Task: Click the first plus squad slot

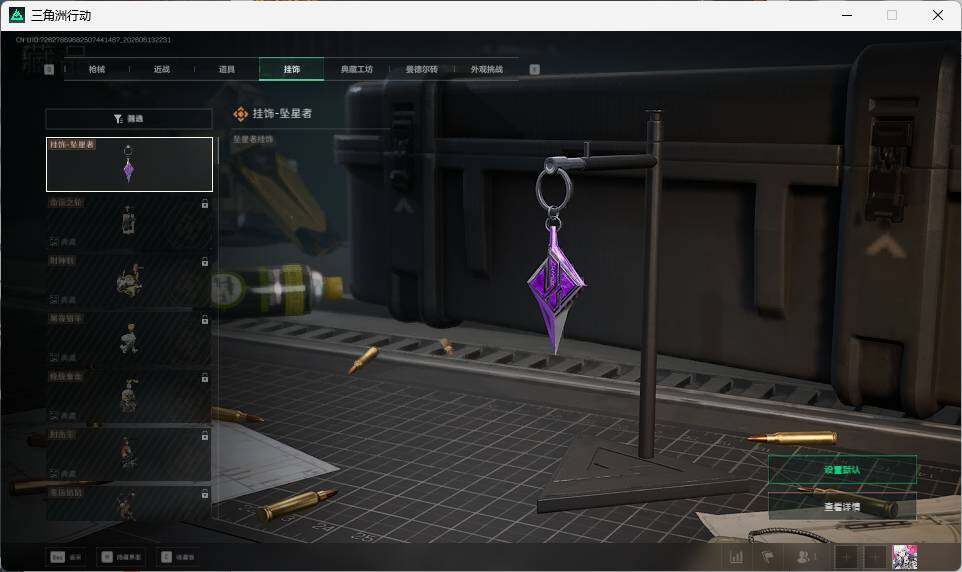Action: click(x=846, y=557)
